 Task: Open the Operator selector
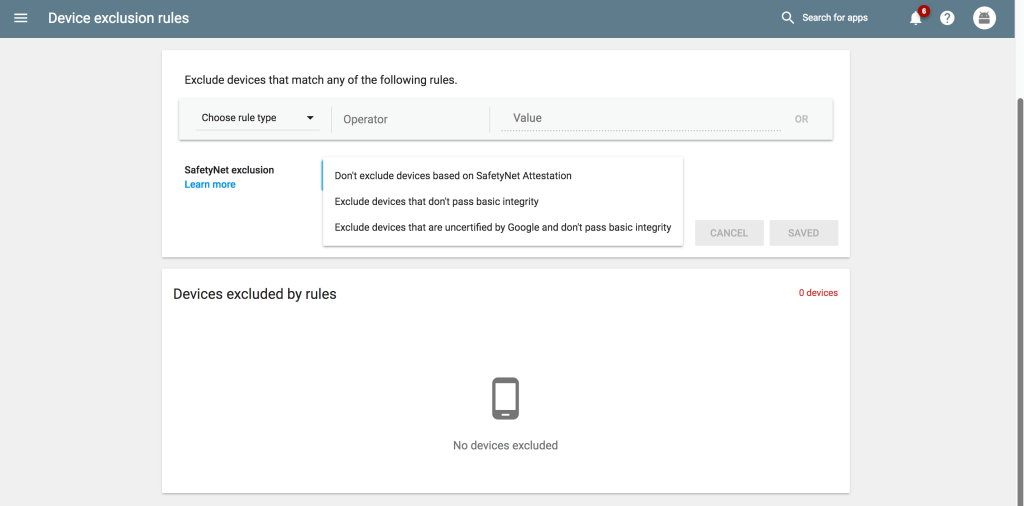410,119
